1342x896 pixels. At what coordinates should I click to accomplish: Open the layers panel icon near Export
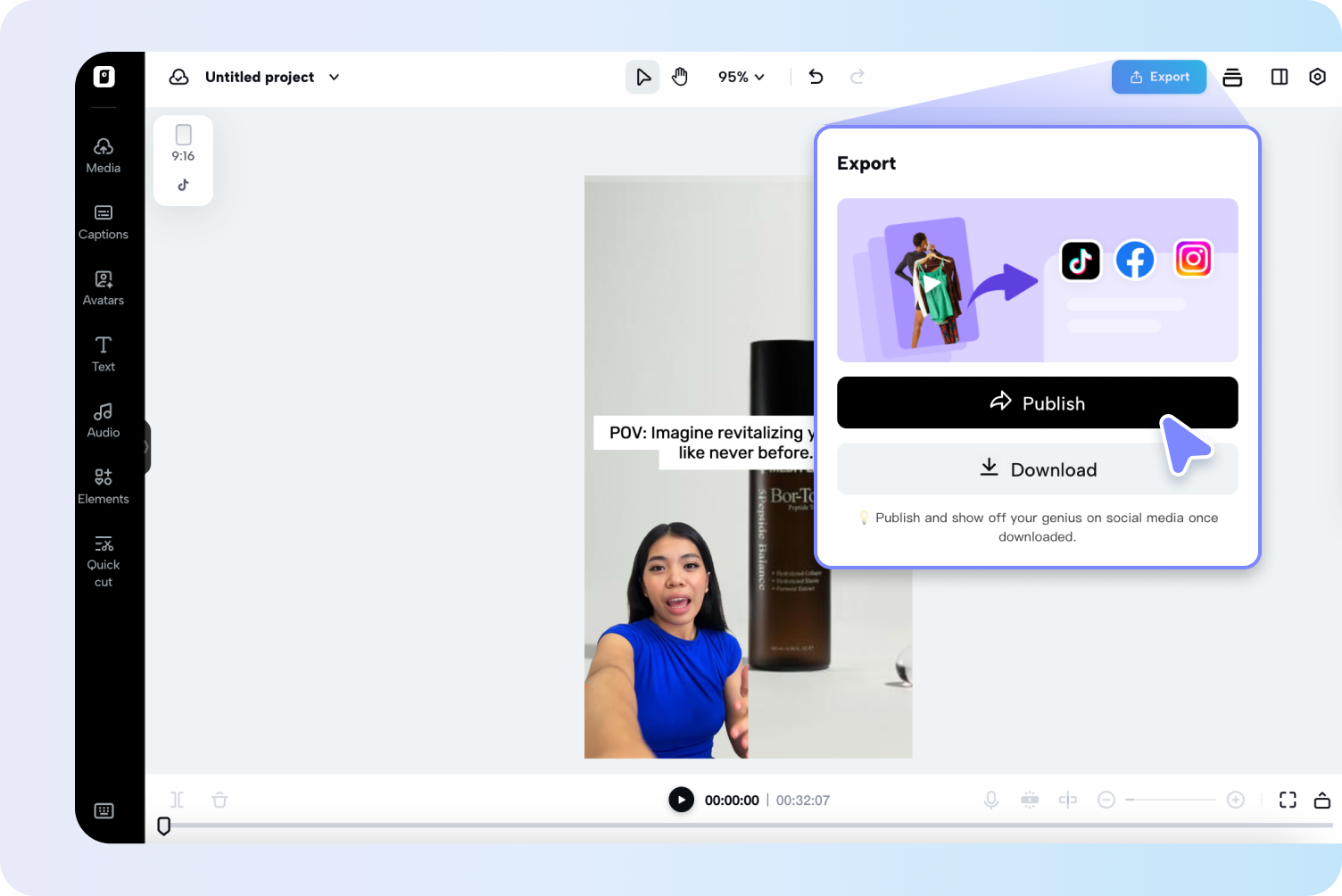coord(1232,77)
